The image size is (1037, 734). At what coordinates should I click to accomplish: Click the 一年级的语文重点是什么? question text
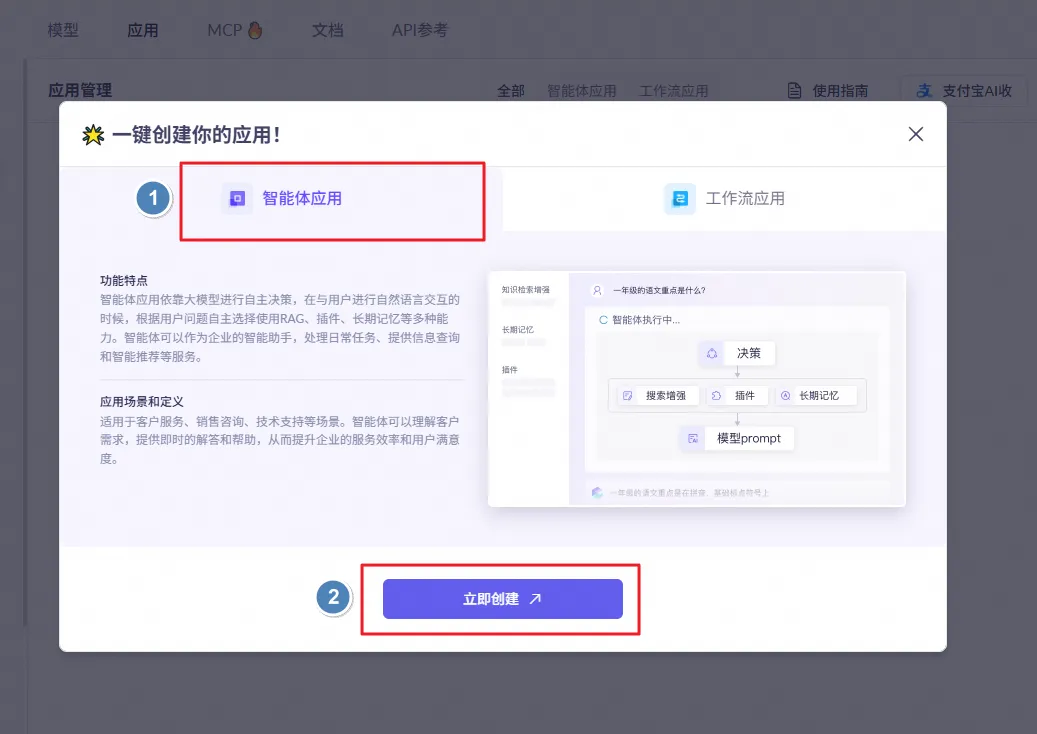pos(659,290)
